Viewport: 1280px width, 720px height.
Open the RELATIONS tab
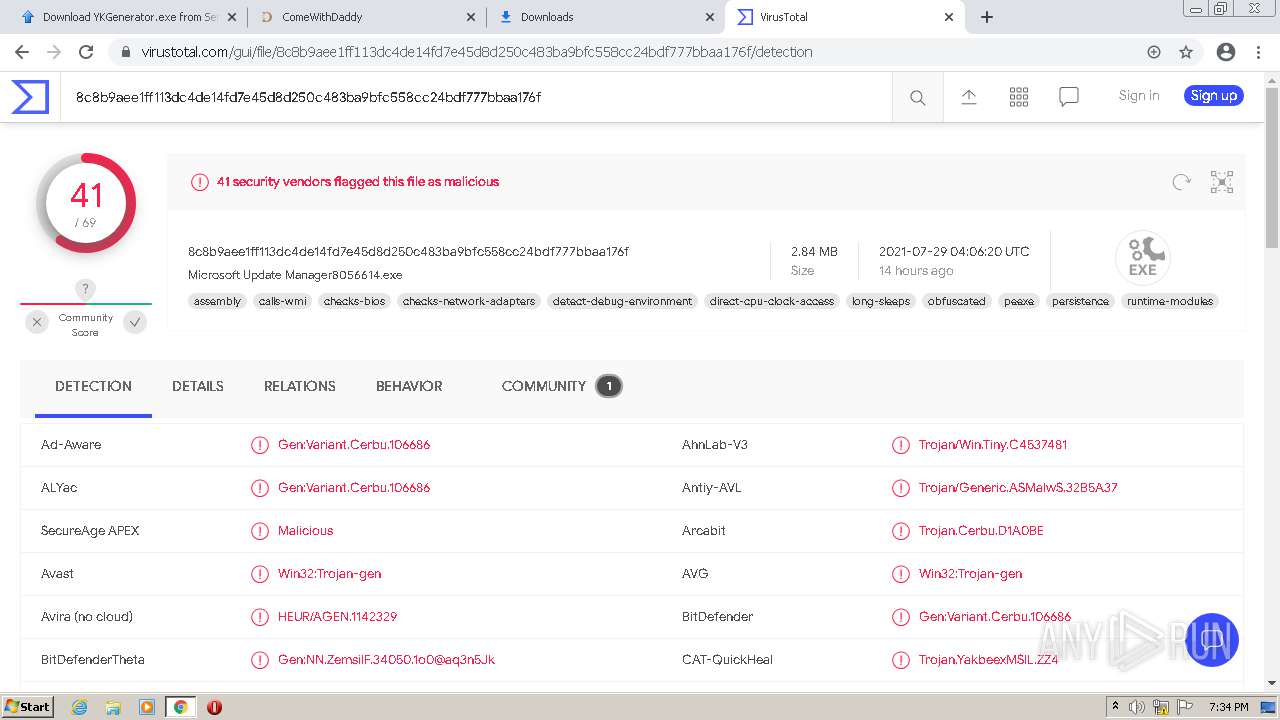pos(300,386)
